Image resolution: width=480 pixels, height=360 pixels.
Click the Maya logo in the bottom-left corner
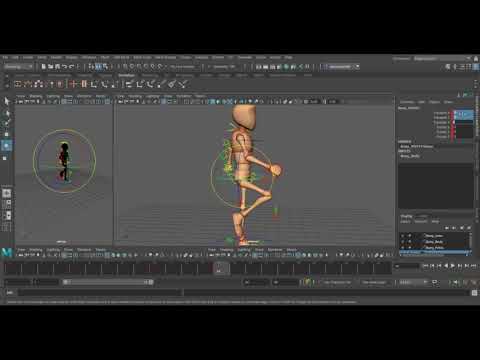tap(7, 252)
